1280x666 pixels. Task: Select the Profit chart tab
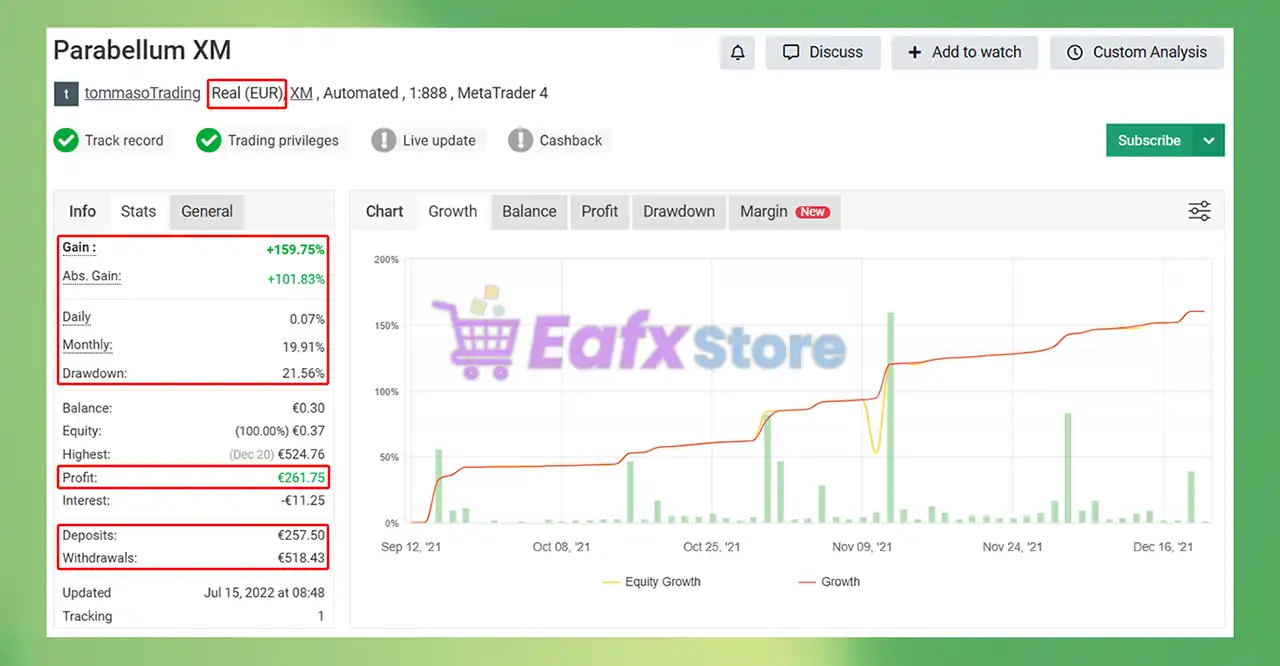600,211
